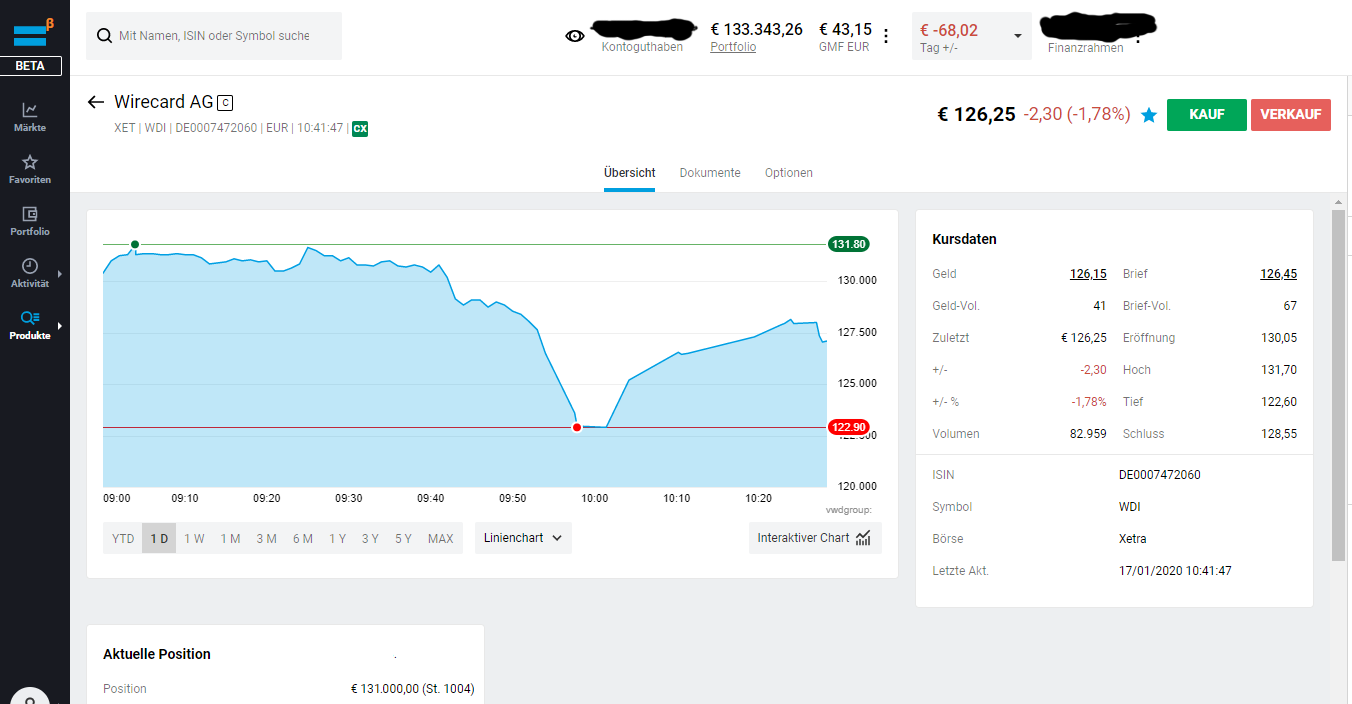The image size is (1352, 704).
Task: Unfavorite Wirecard AG via the star icon
Action: coord(1148,115)
